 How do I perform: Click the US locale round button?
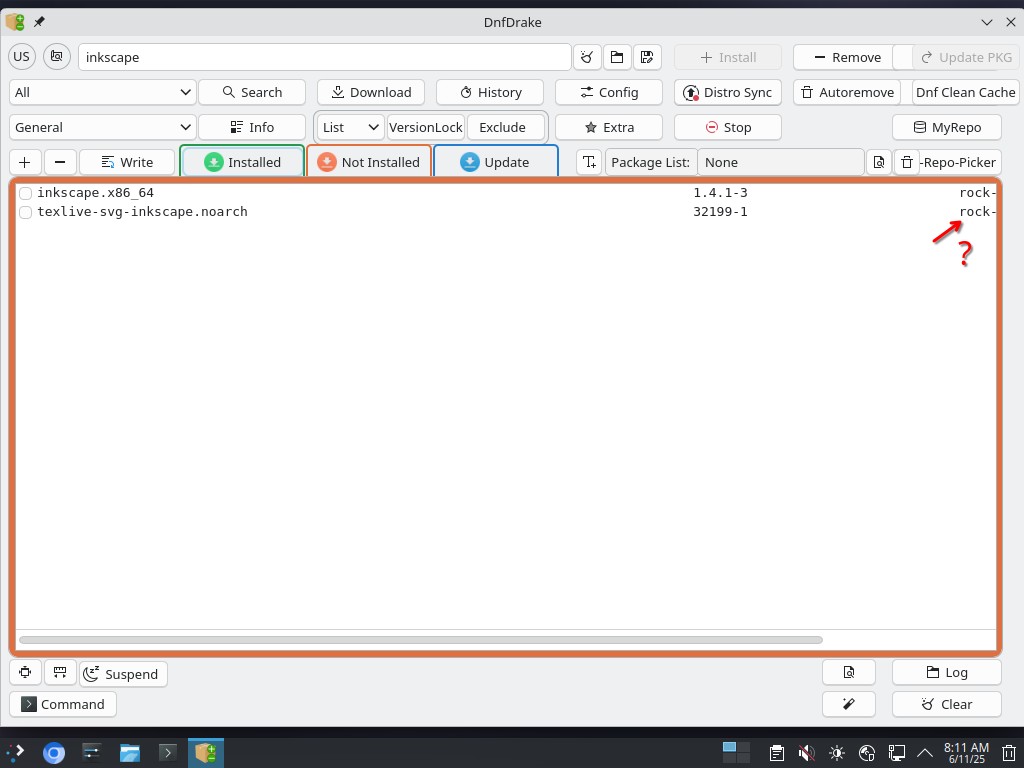tap(22, 57)
